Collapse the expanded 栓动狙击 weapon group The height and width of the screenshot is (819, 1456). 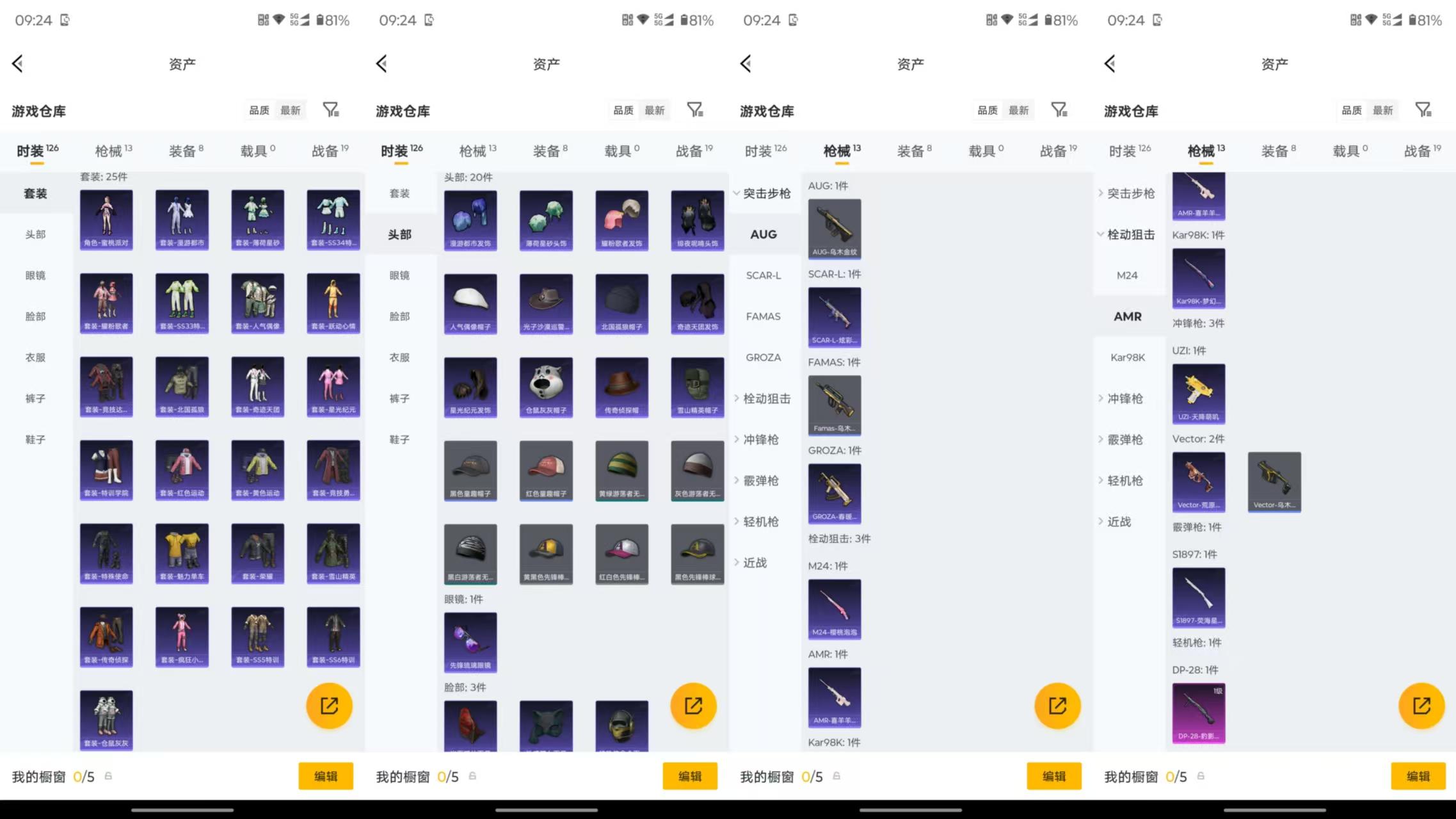1129,234
